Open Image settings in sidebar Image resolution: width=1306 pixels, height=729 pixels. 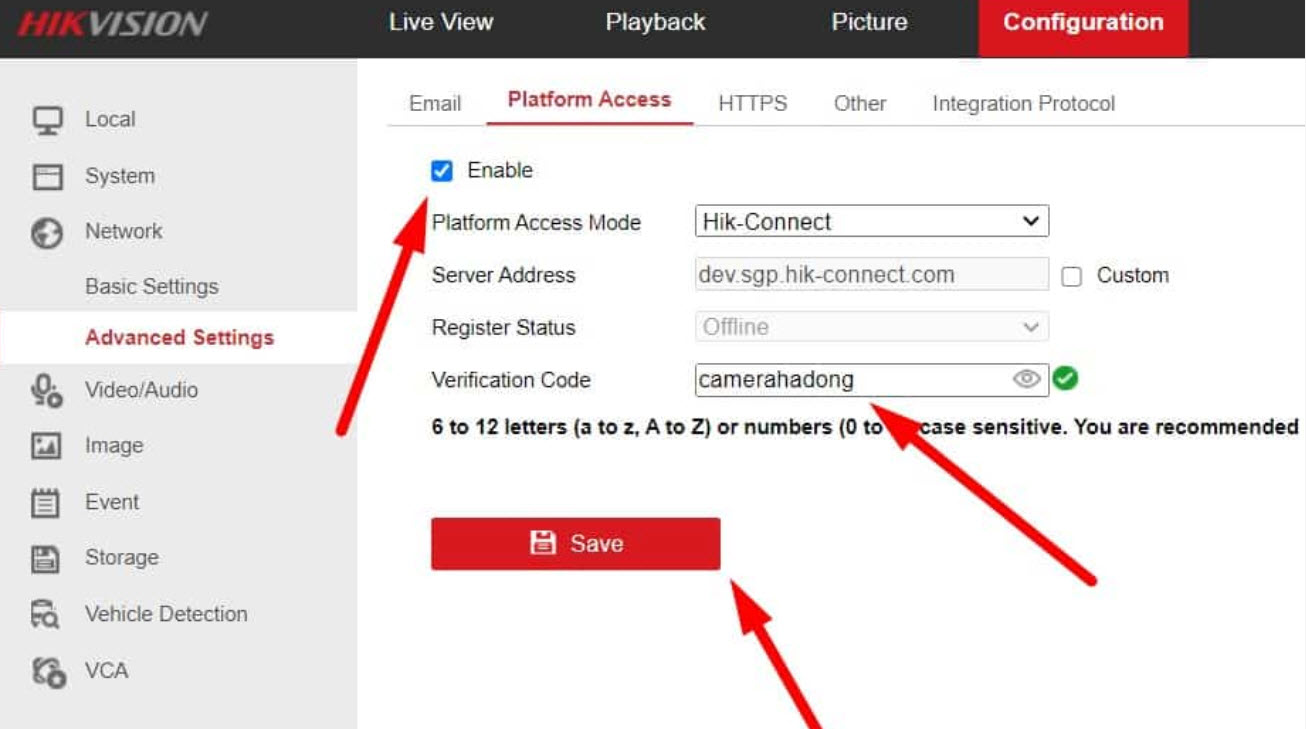point(113,446)
